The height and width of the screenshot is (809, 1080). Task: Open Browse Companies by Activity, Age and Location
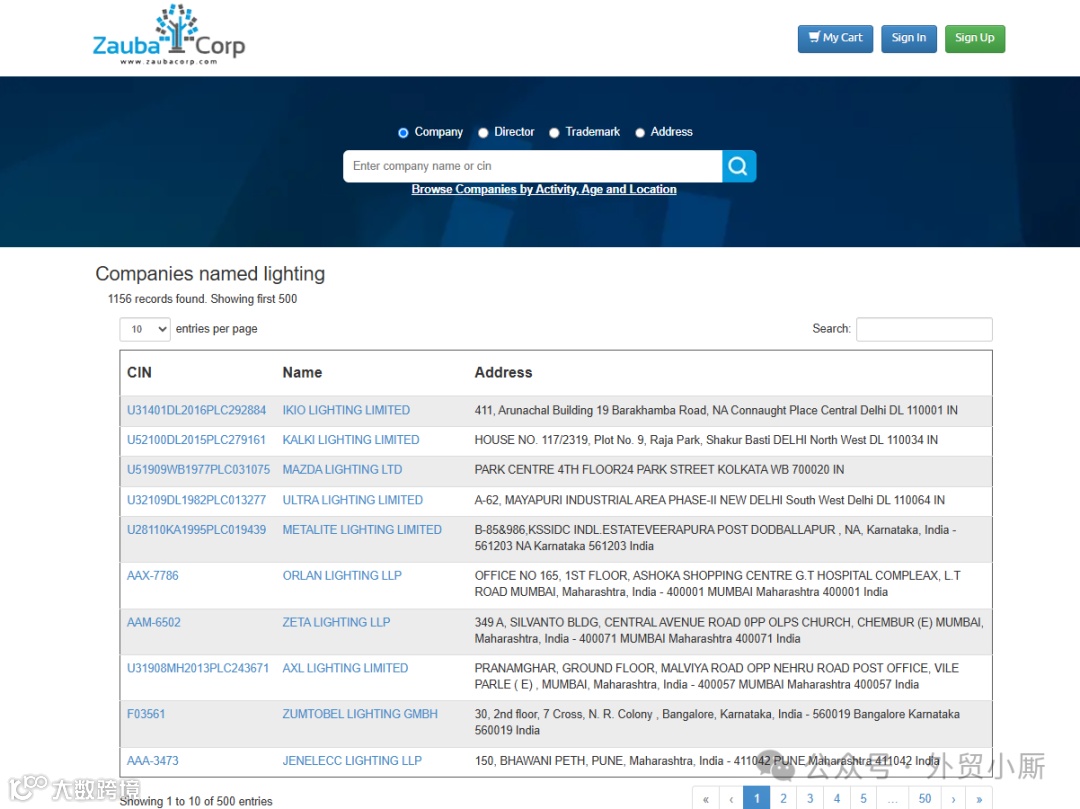[x=544, y=189]
